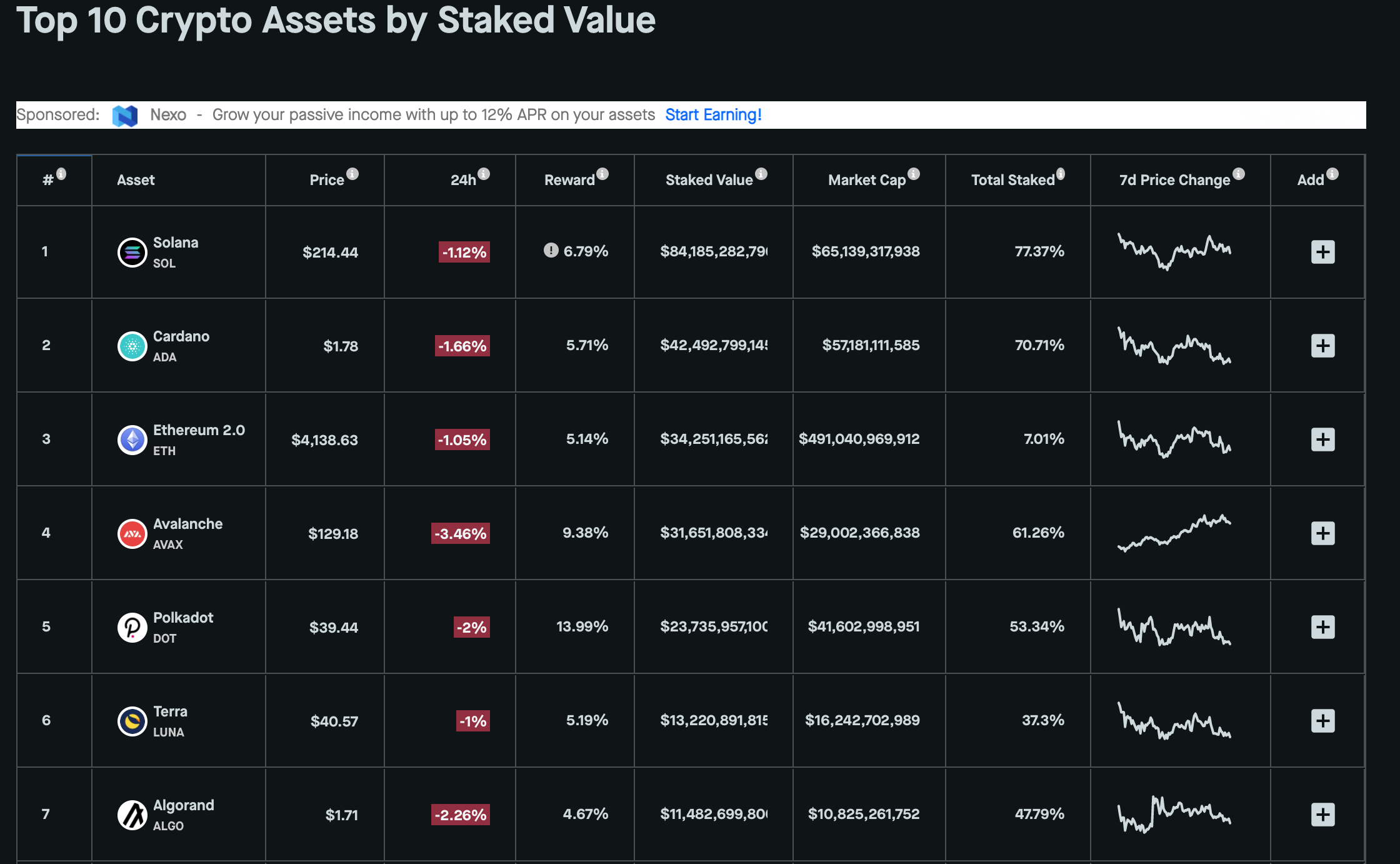Click the info icon beside Price header

pyautogui.click(x=352, y=174)
